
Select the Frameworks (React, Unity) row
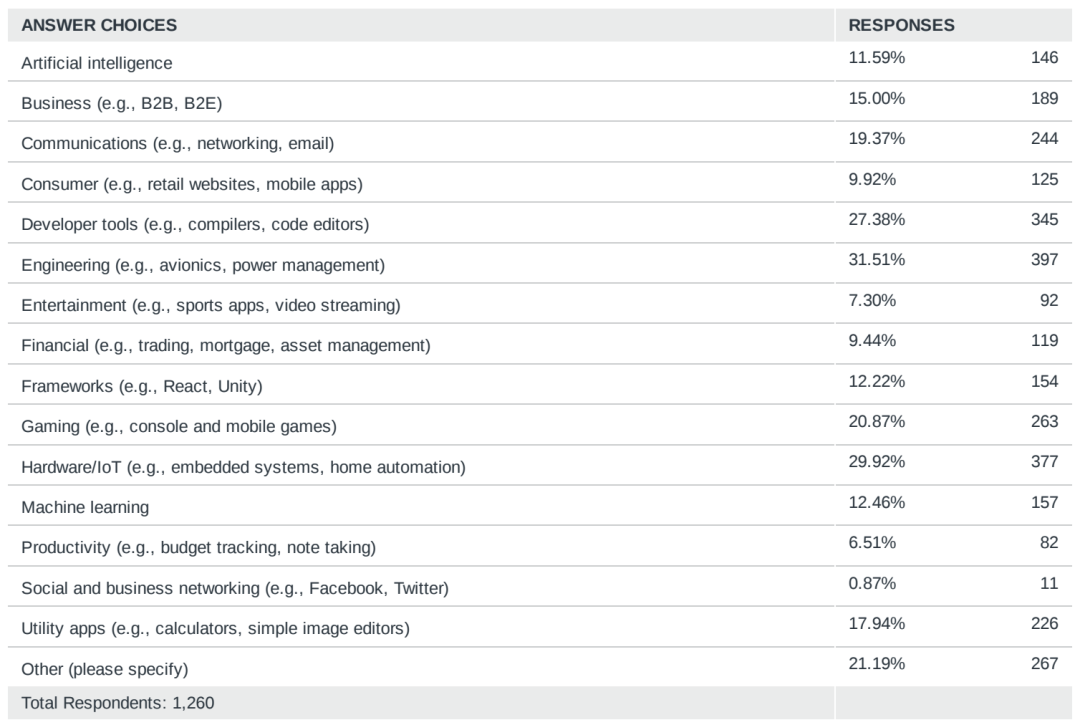[539, 385]
